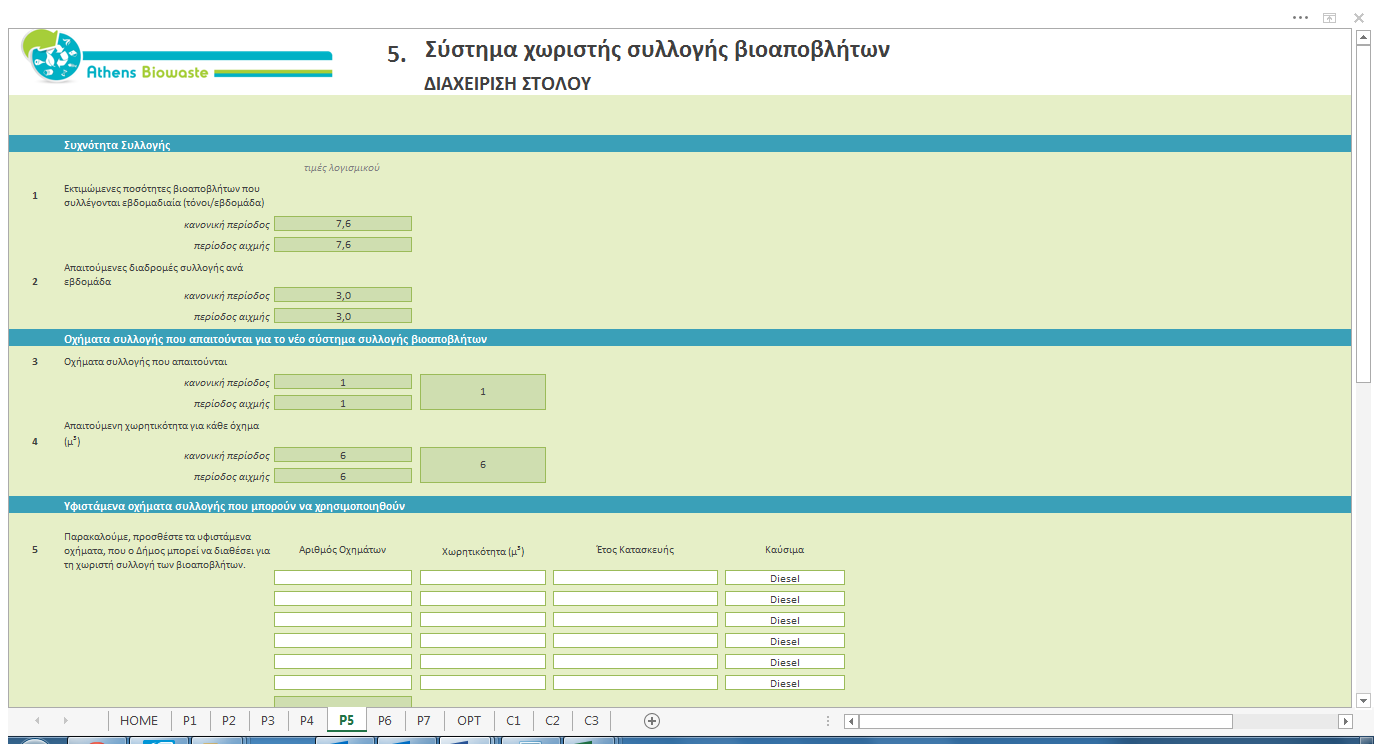Click vertical scrollbar down arrow

coord(1363,701)
